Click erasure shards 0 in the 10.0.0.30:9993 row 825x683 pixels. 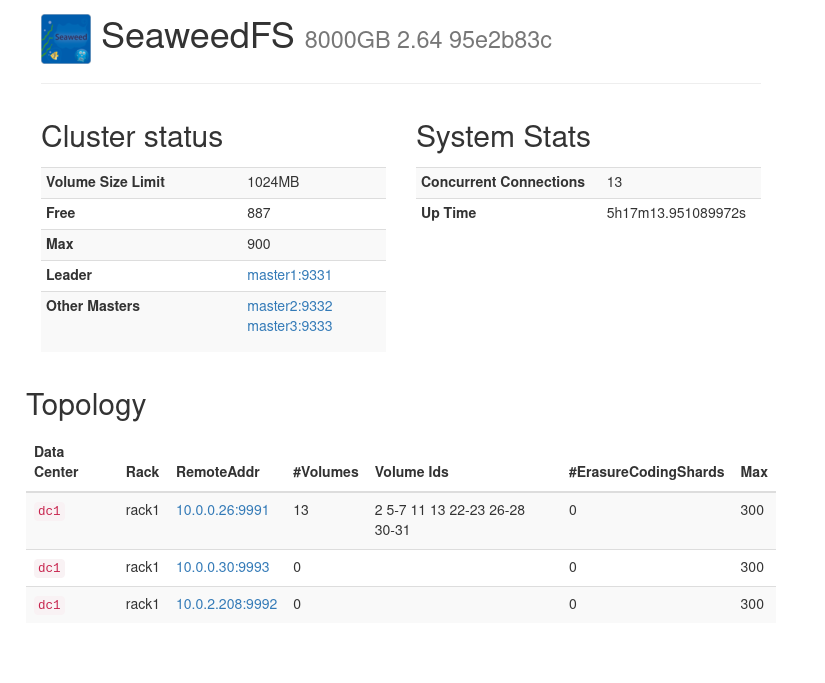[572, 567]
